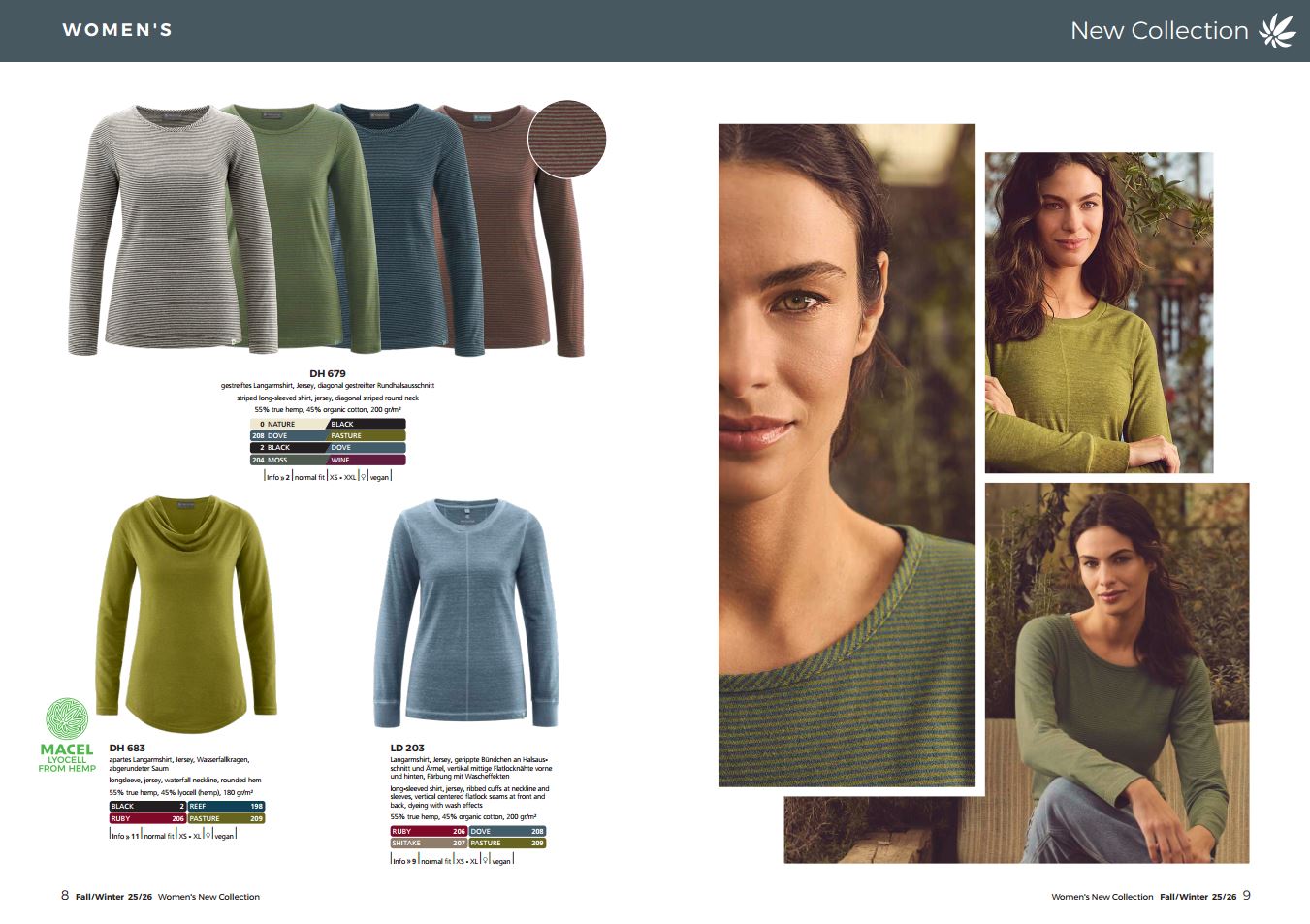Click the female gender symbol under LD 203
1310x924 pixels.
pos(485,860)
